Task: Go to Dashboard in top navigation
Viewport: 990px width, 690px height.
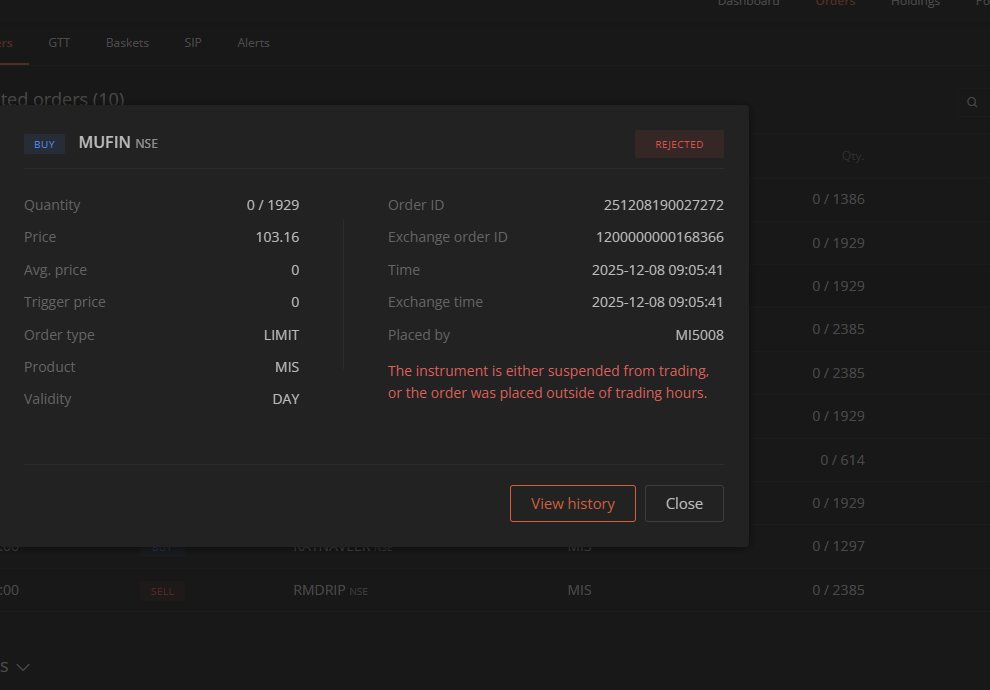Action: pyautogui.click(x=748, y=3)
